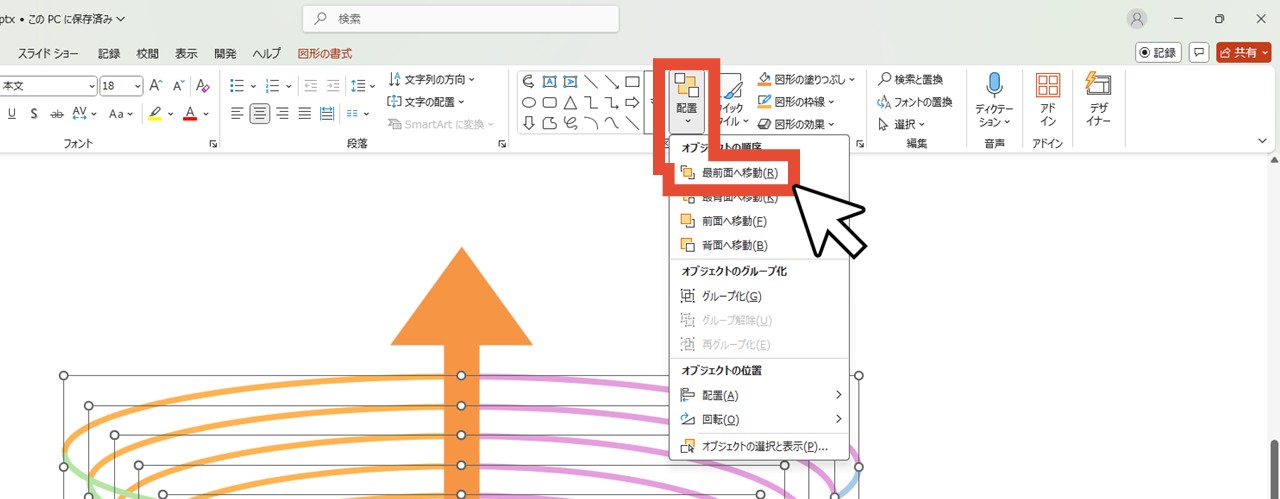
Task: Click フォントの置換 replace fonts
Action: click(915, 102)
